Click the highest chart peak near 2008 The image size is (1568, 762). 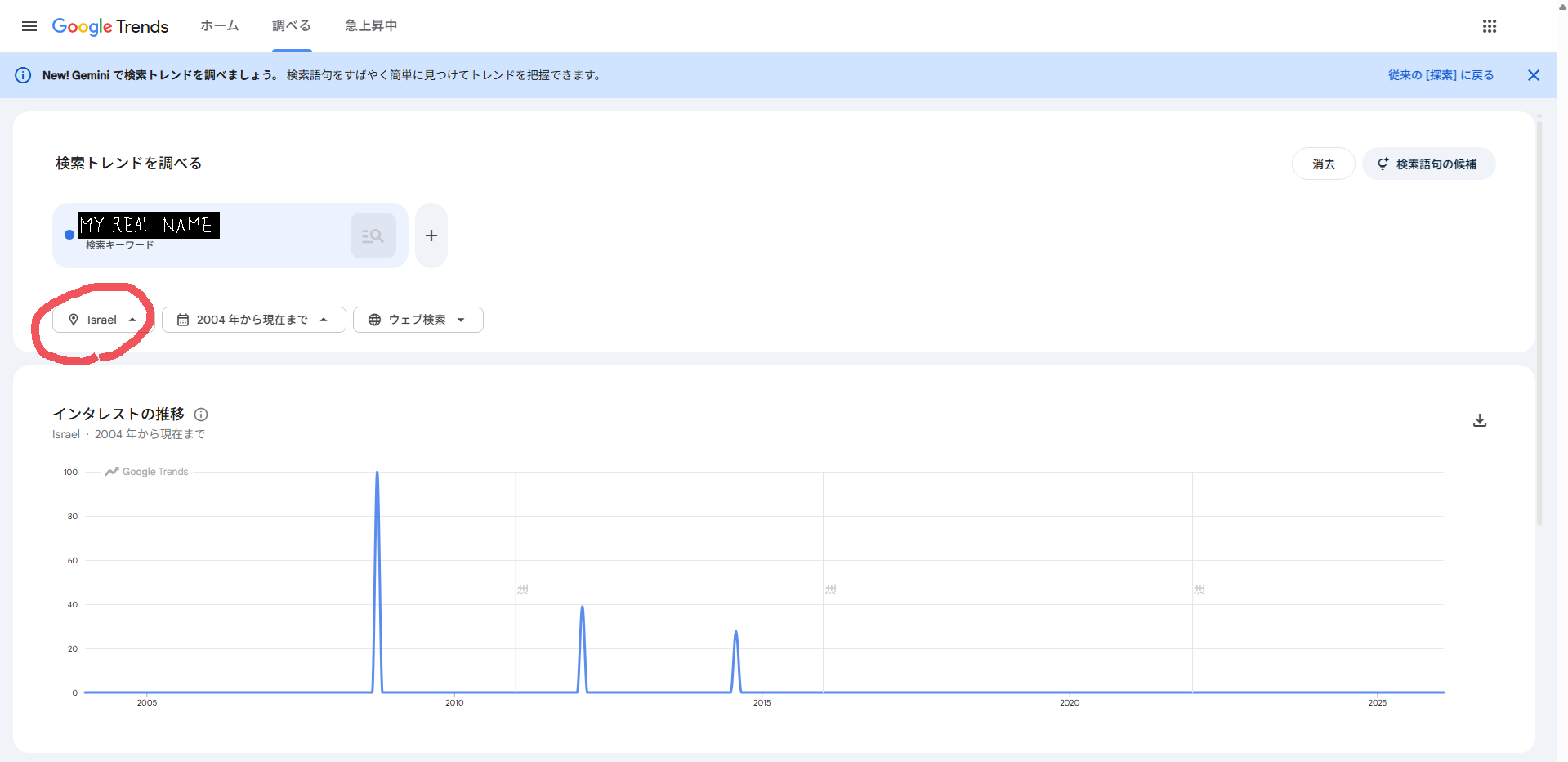pos(377,473)
